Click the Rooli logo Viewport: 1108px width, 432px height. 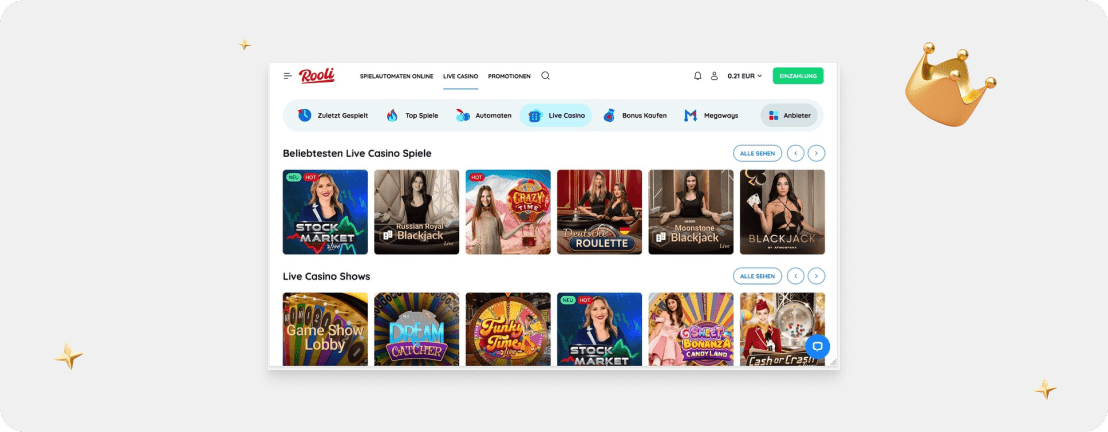click(317, 76)
